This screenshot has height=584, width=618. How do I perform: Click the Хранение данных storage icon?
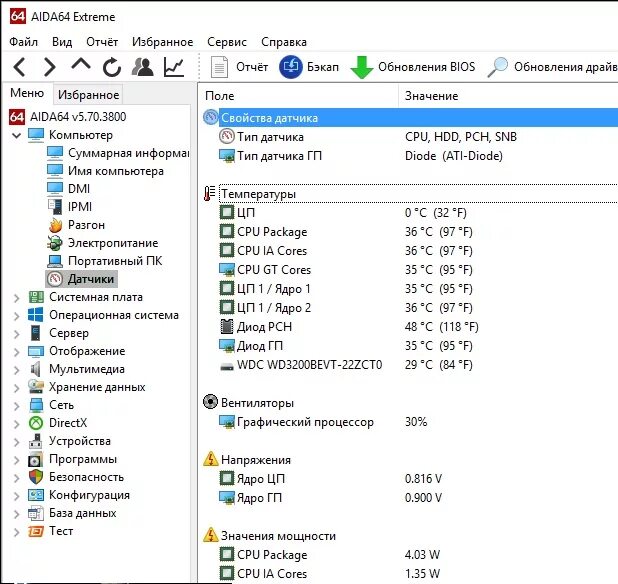[36, 387]
